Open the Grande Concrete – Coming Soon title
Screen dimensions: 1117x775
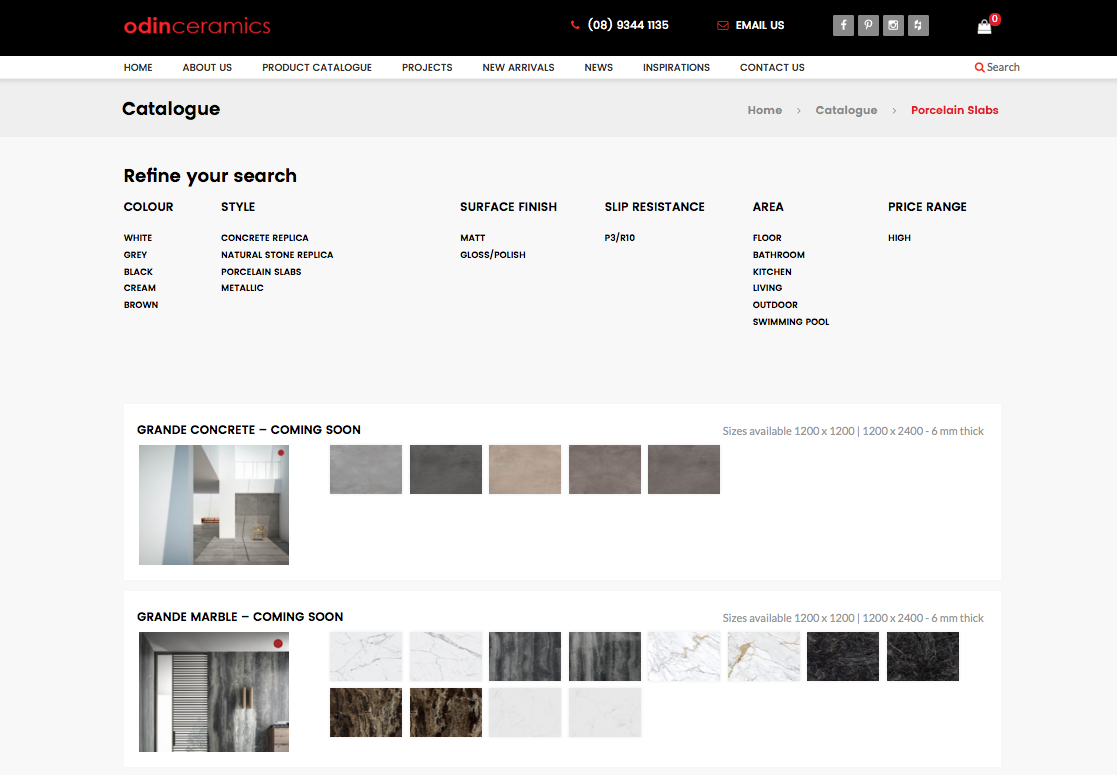(x=249, y=430)
